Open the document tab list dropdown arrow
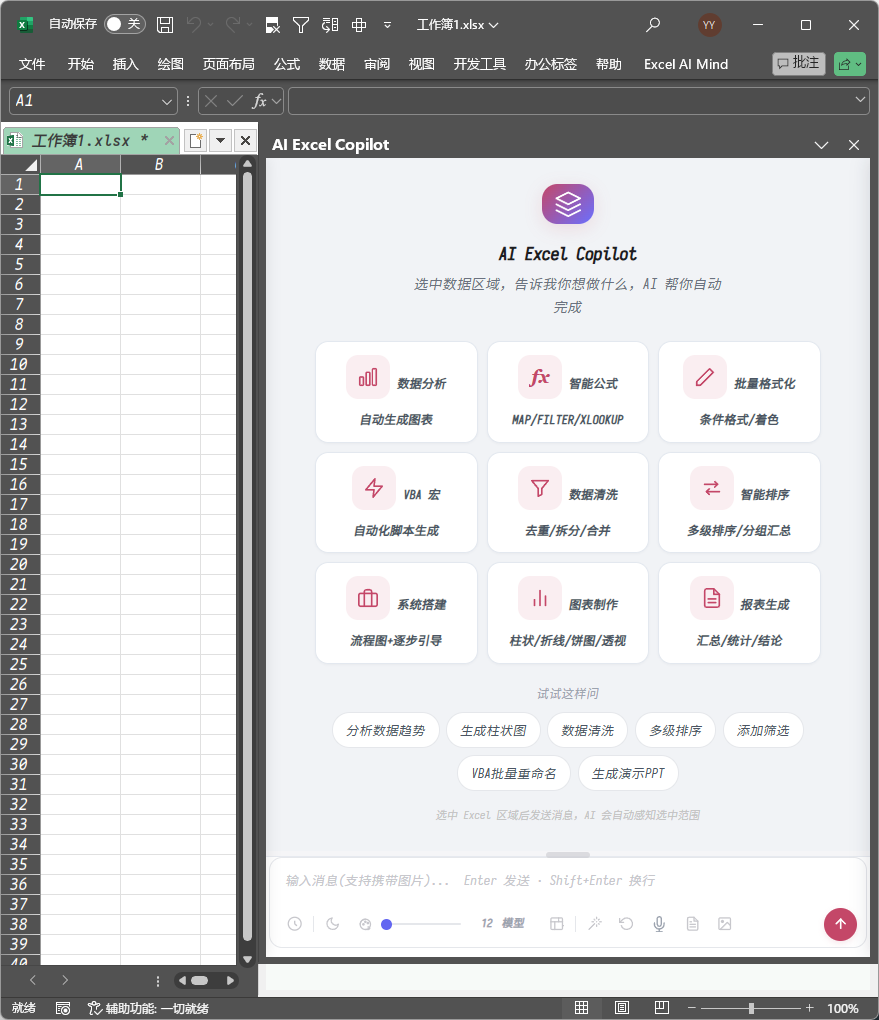This screenshot has width=879, height=1020. pos(221,141)
